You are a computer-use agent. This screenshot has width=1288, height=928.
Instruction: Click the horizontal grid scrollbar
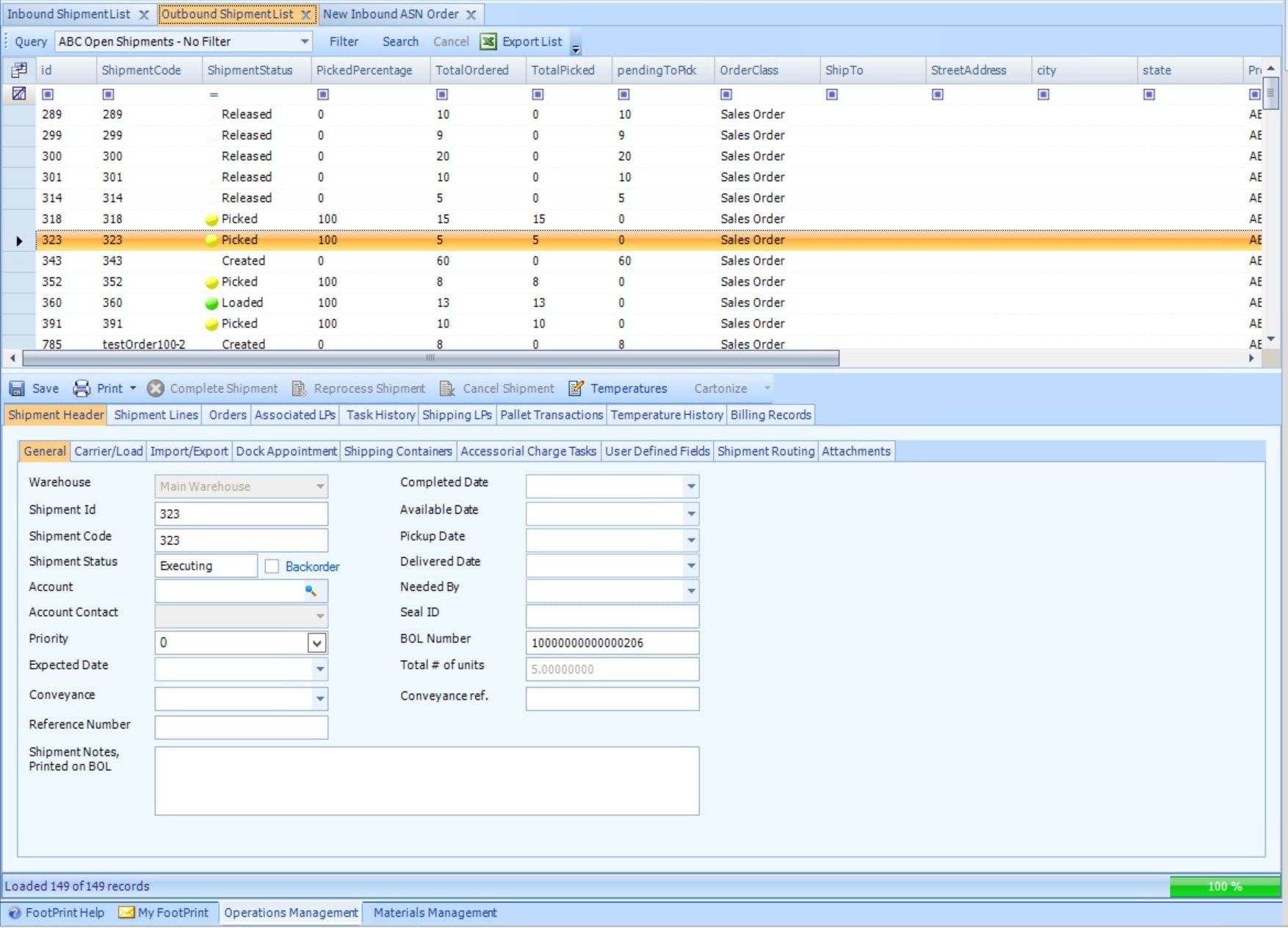click(x=430, y=358)
